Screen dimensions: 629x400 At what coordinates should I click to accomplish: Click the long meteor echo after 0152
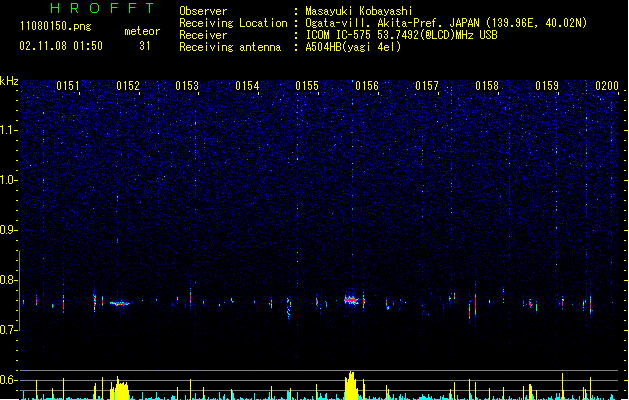point(120,304)
